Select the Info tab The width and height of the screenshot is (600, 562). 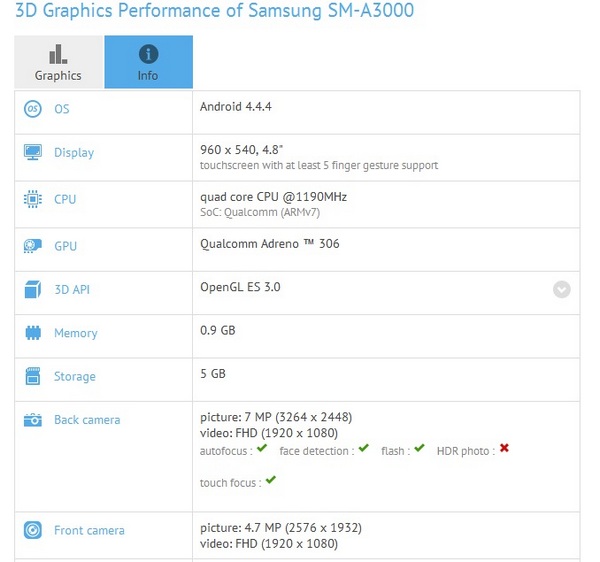148,62
